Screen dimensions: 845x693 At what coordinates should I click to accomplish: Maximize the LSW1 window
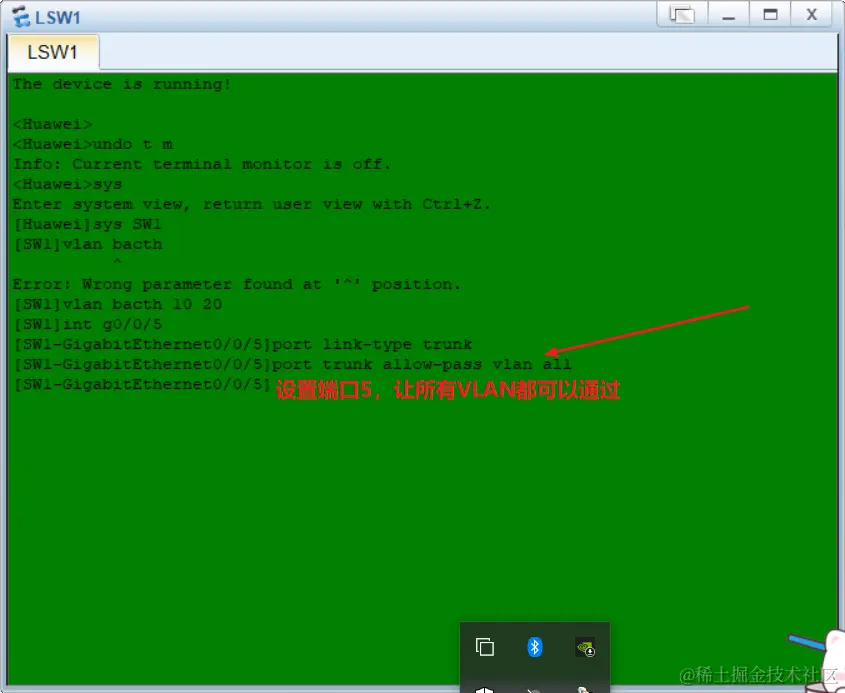click(x=770, y=15)
